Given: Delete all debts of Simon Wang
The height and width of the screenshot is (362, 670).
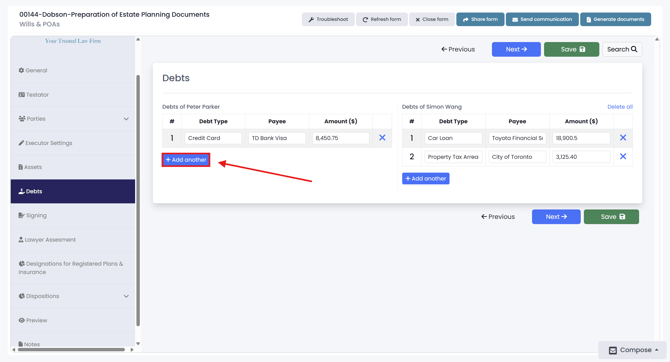Looking at the screenshot, I should point(620,107).
